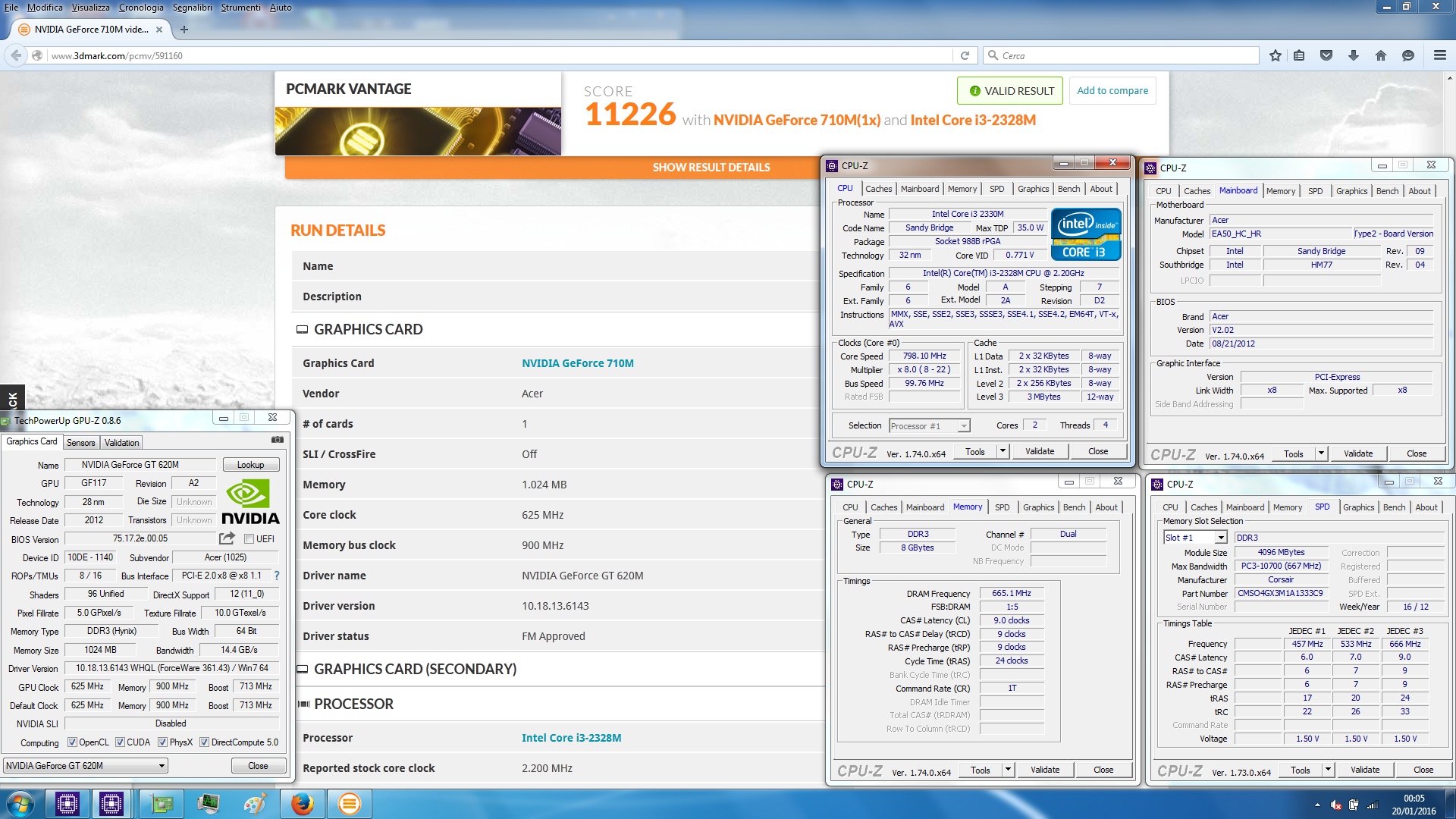The height and width of the screenshot is (819, 1456).
Task: Toggle the DirectCompute 5.0 checkbox
Action: point(204,742)
